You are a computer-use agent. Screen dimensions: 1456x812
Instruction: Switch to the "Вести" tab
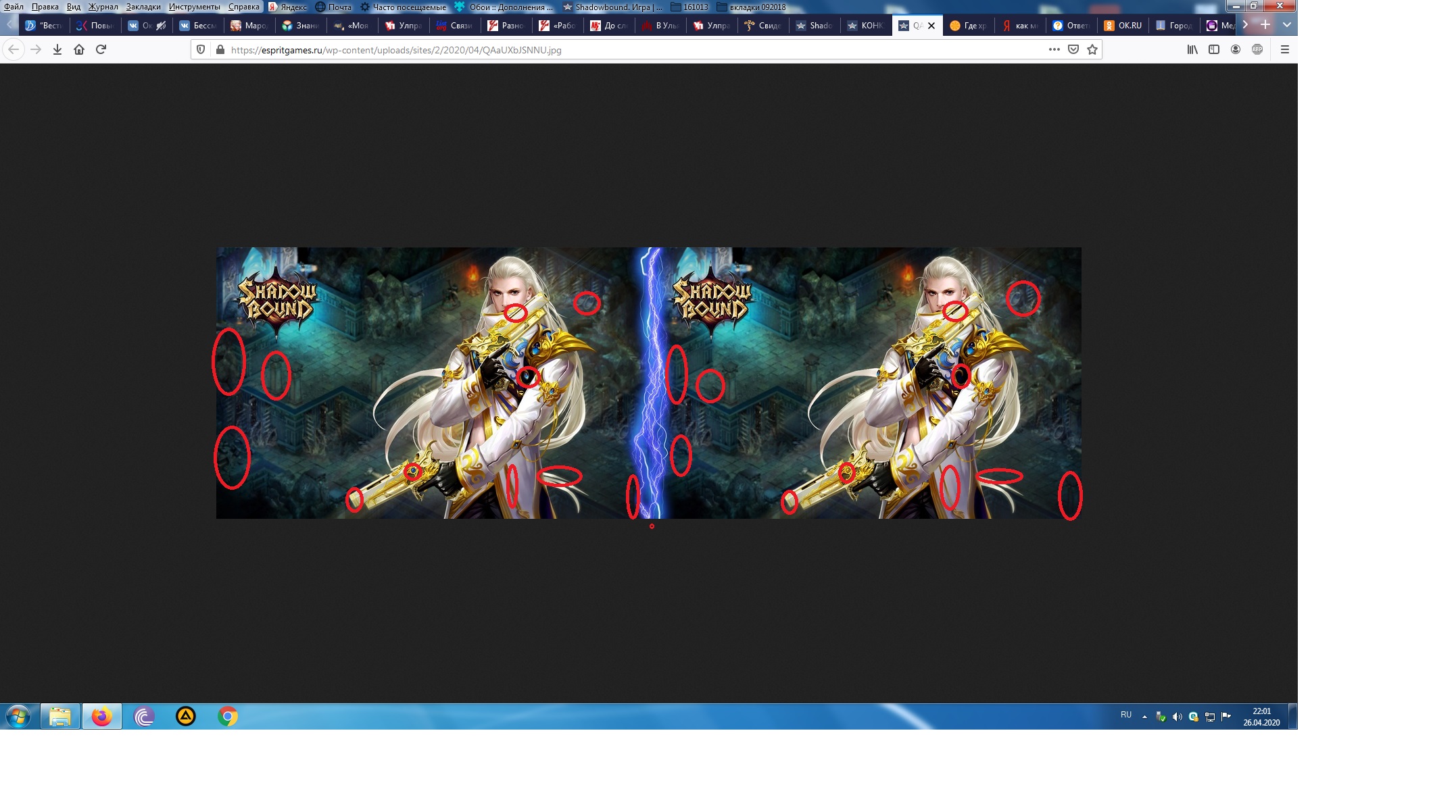pos(44,26)
